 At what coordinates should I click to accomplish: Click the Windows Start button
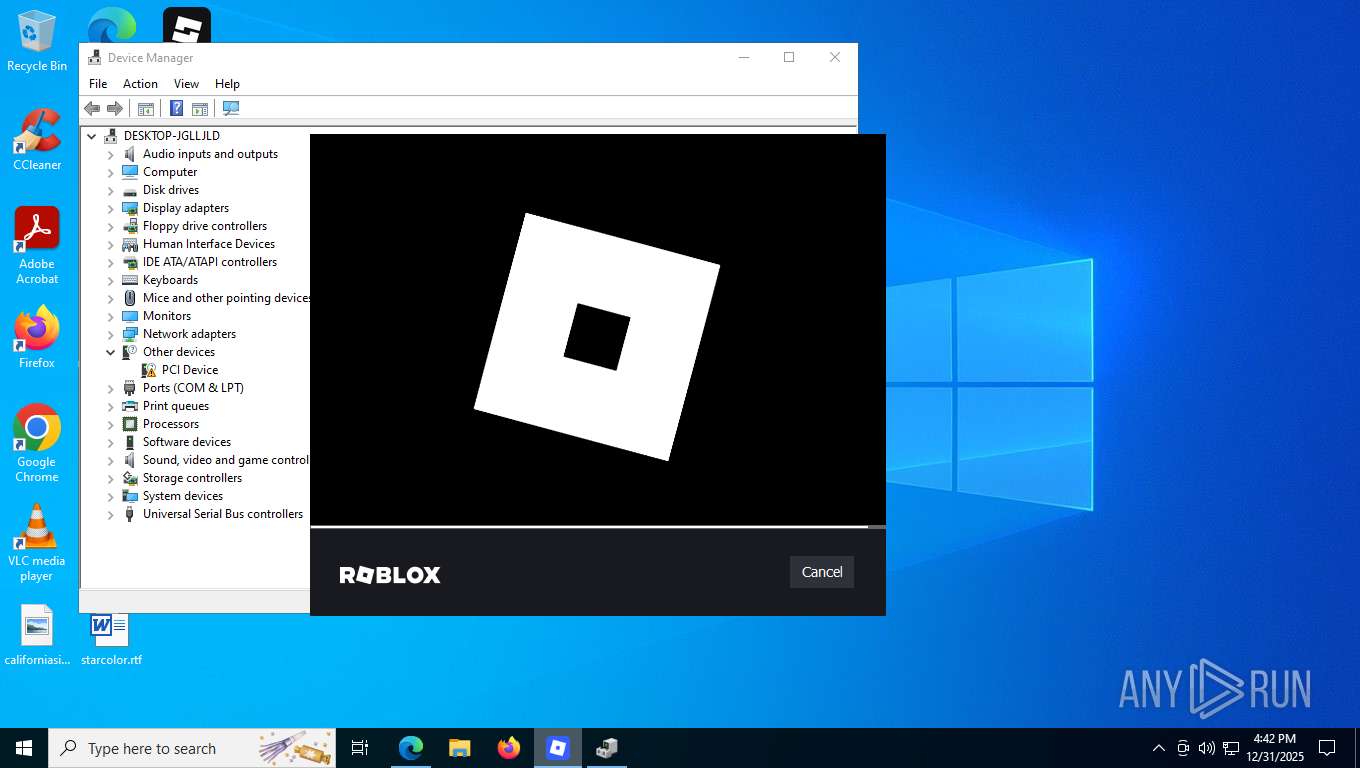pos(24,748)
